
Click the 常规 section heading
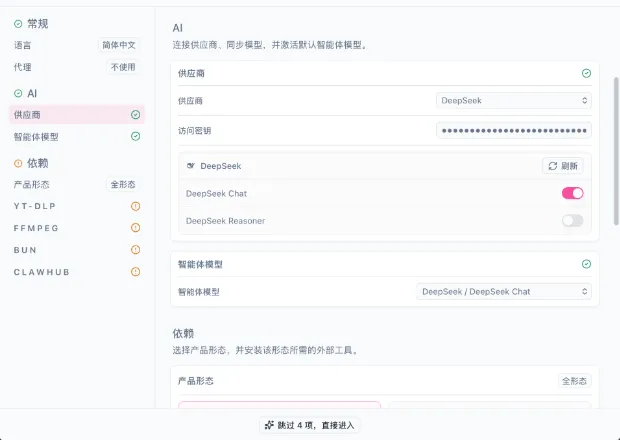tap(38, 24)
